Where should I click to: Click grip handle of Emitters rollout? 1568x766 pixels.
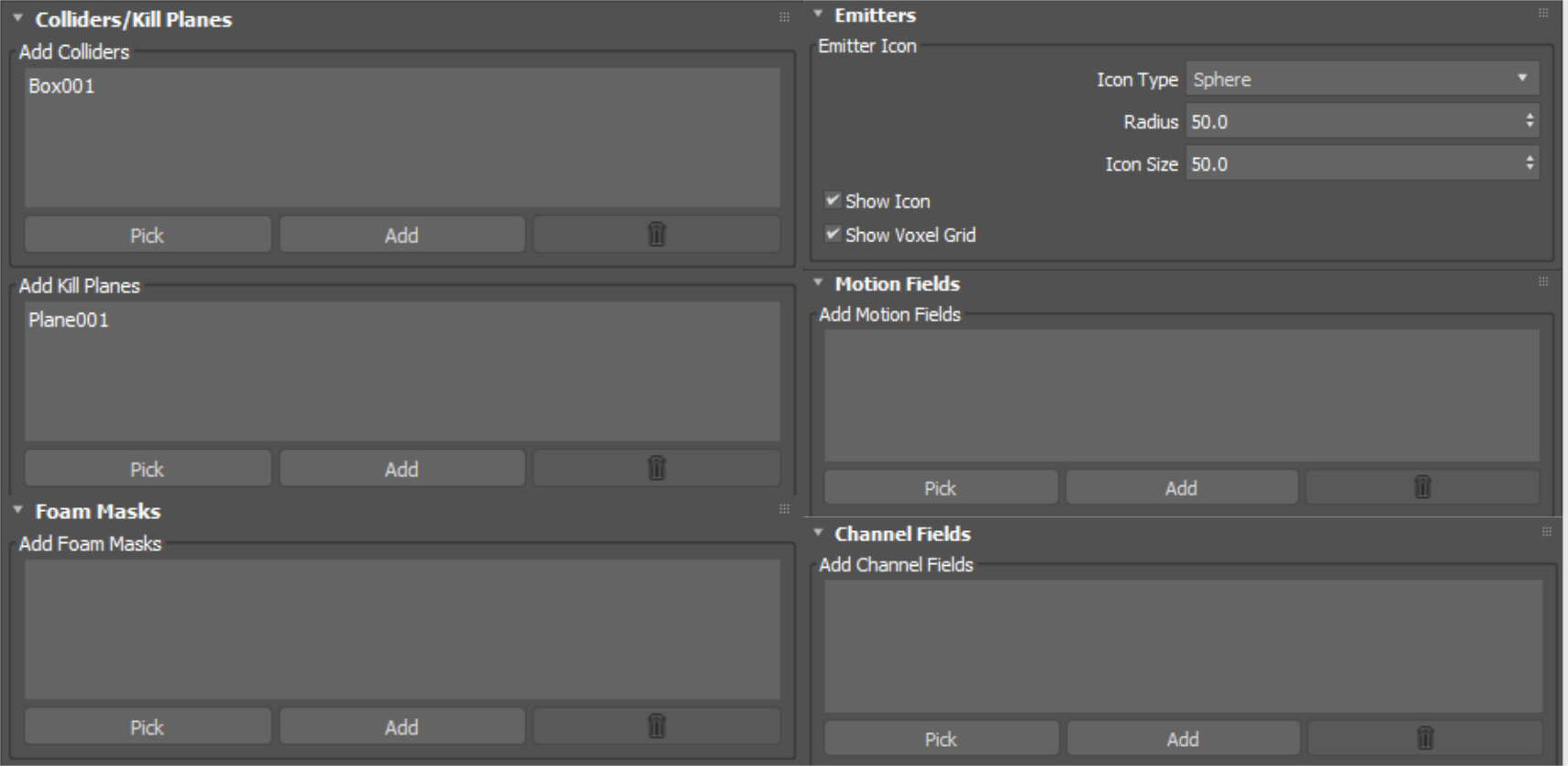pos(1543,13)
